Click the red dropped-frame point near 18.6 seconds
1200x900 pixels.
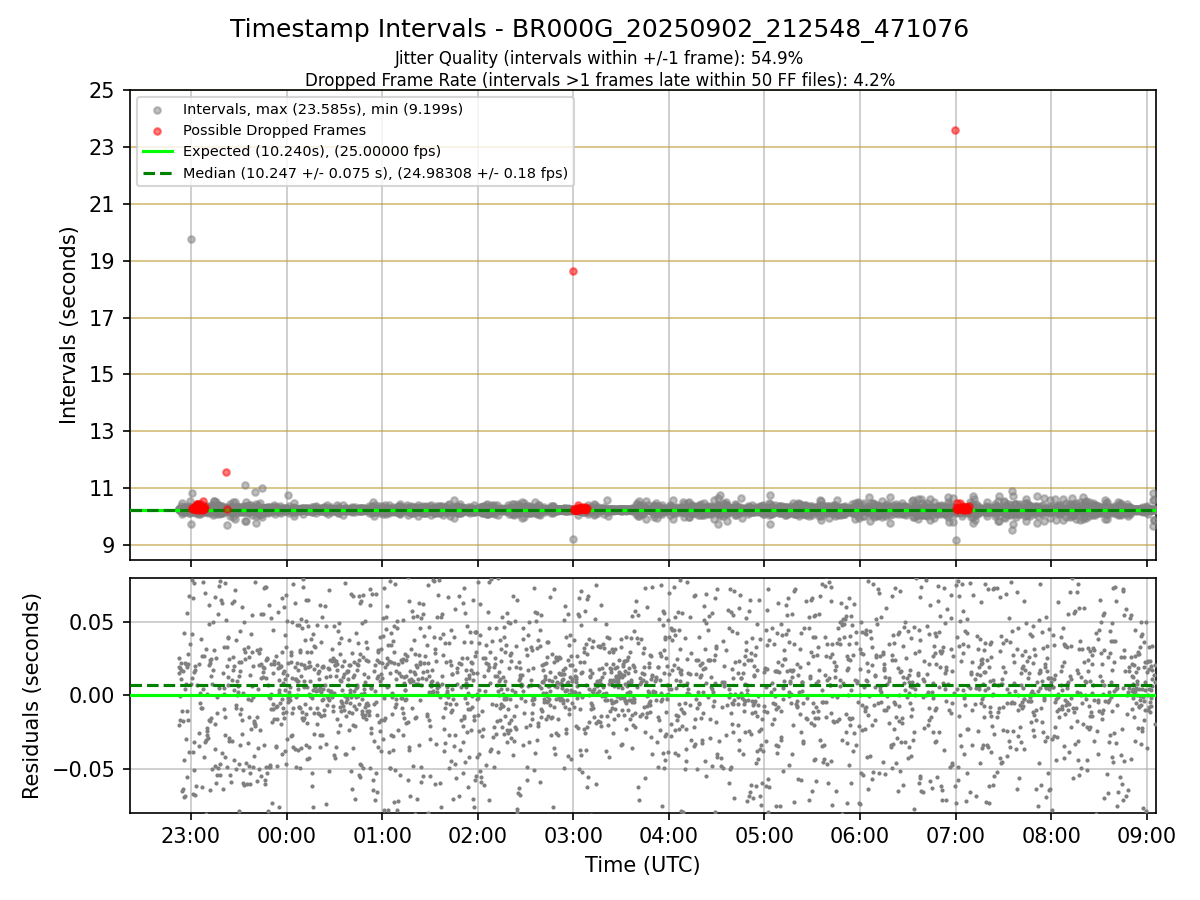[x=573, y=271]
